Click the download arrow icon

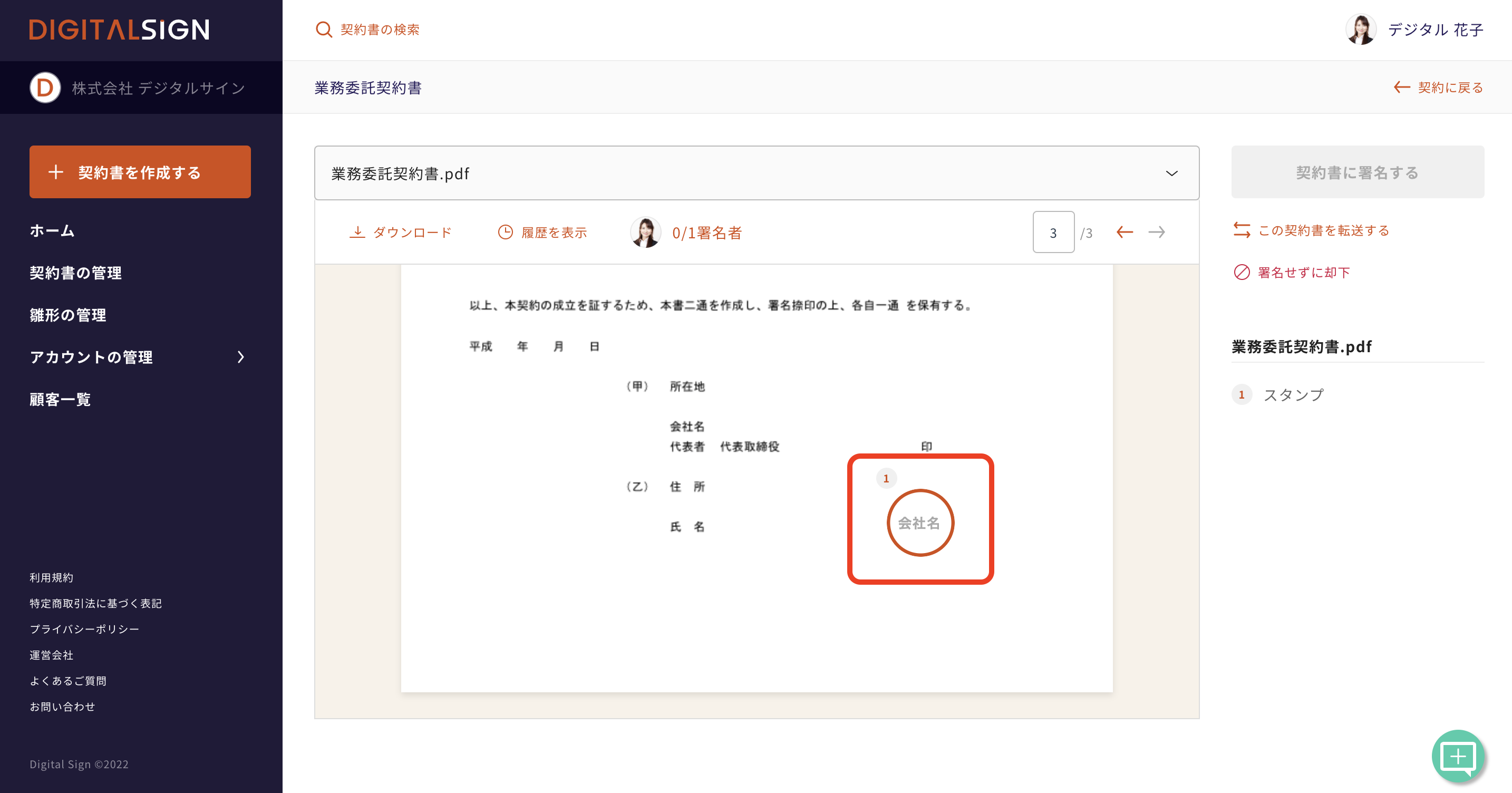pos(357,233)
